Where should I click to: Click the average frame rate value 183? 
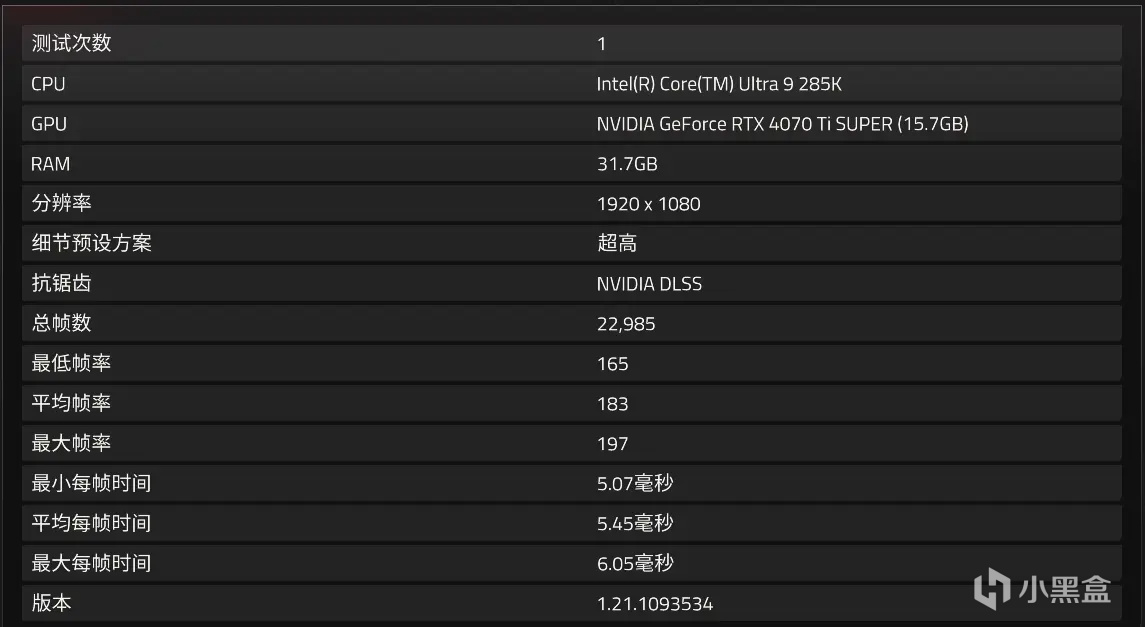tap(612, 404)
